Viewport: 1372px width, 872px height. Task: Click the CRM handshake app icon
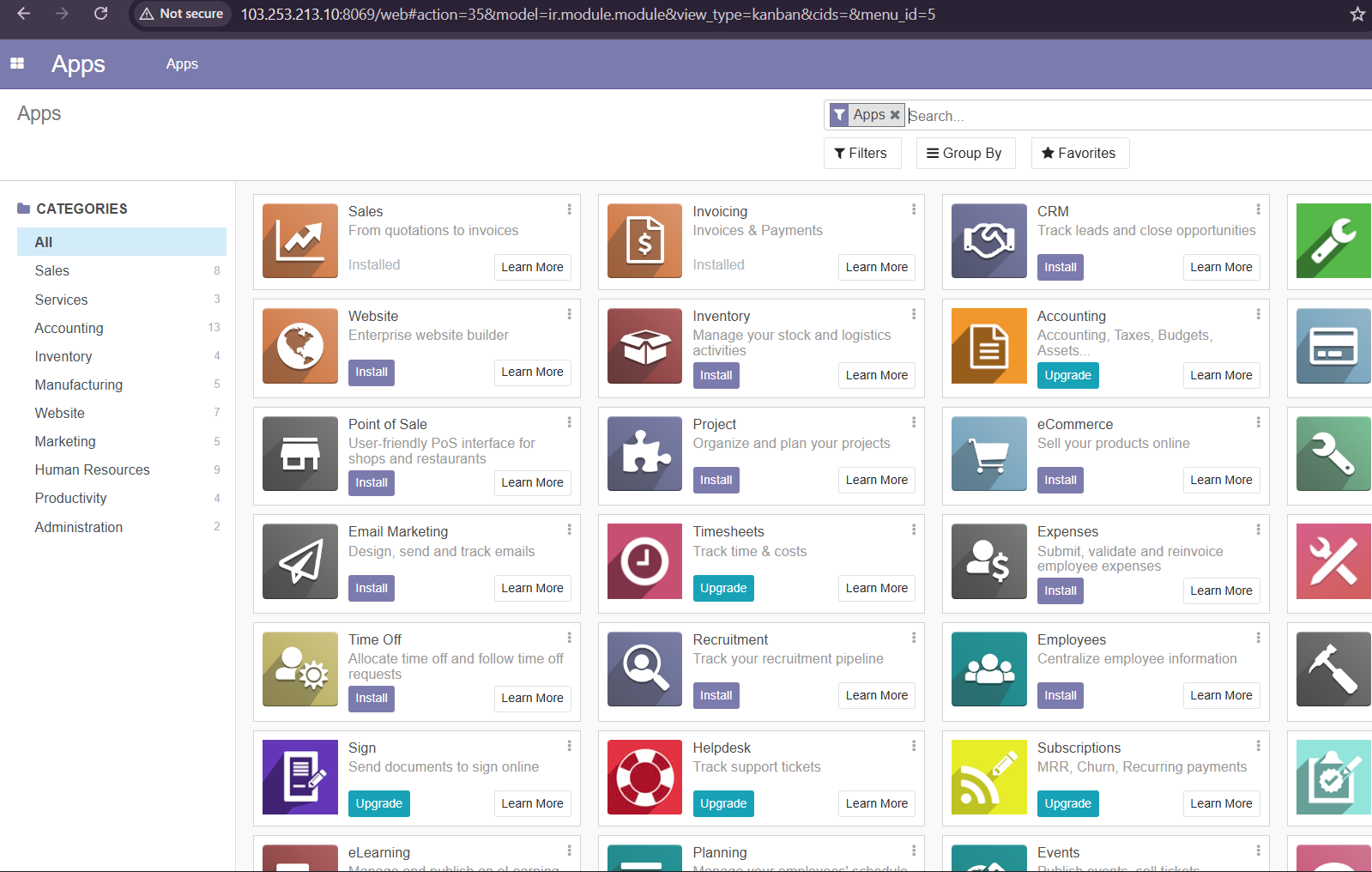pyautogui.click(x=988, y=241)
